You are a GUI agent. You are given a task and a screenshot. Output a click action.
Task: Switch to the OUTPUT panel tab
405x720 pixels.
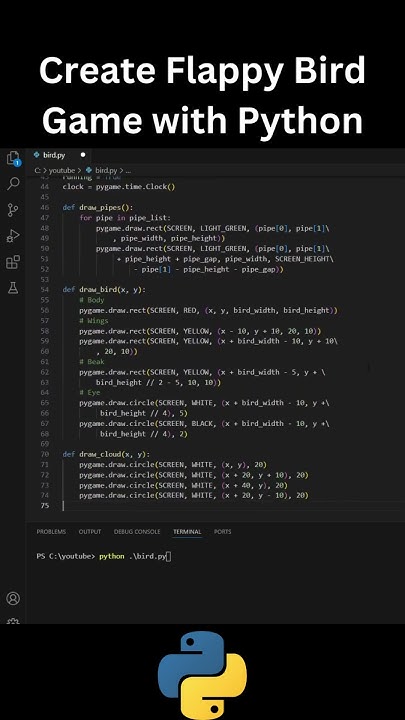pos(90,532)
